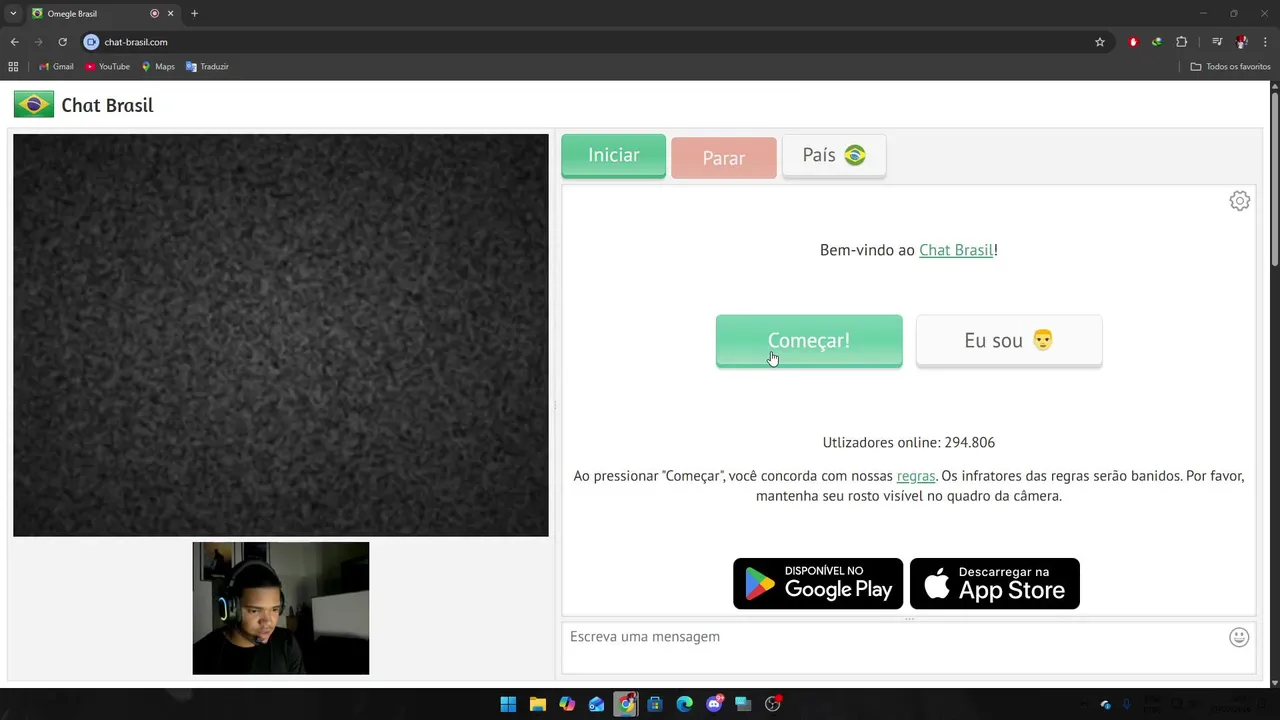View site information icon in address bar

point(91,42)
